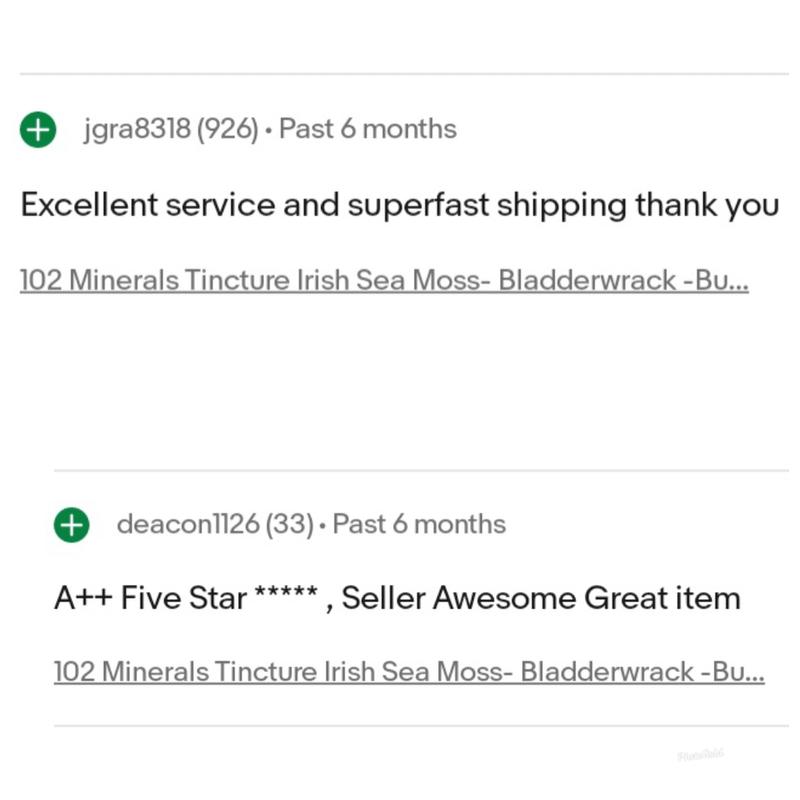
Task: Open the jgra8318 buyer profile
Action: pos(137,129)
